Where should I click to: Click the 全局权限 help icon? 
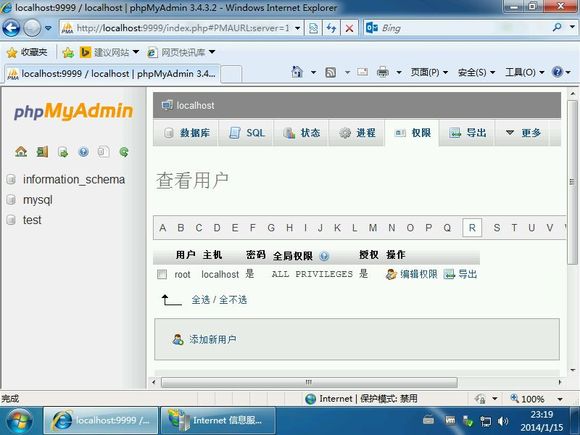[324, 256]
